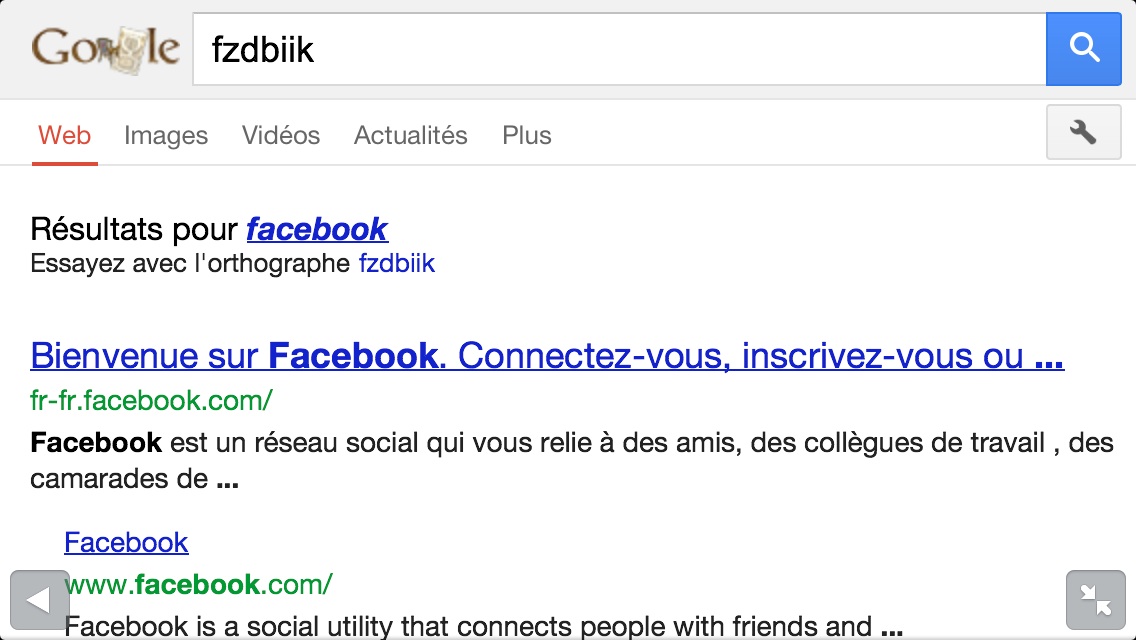1136x640 pixels.
Task: Click the corrected term facebook link
Action: 317,229
